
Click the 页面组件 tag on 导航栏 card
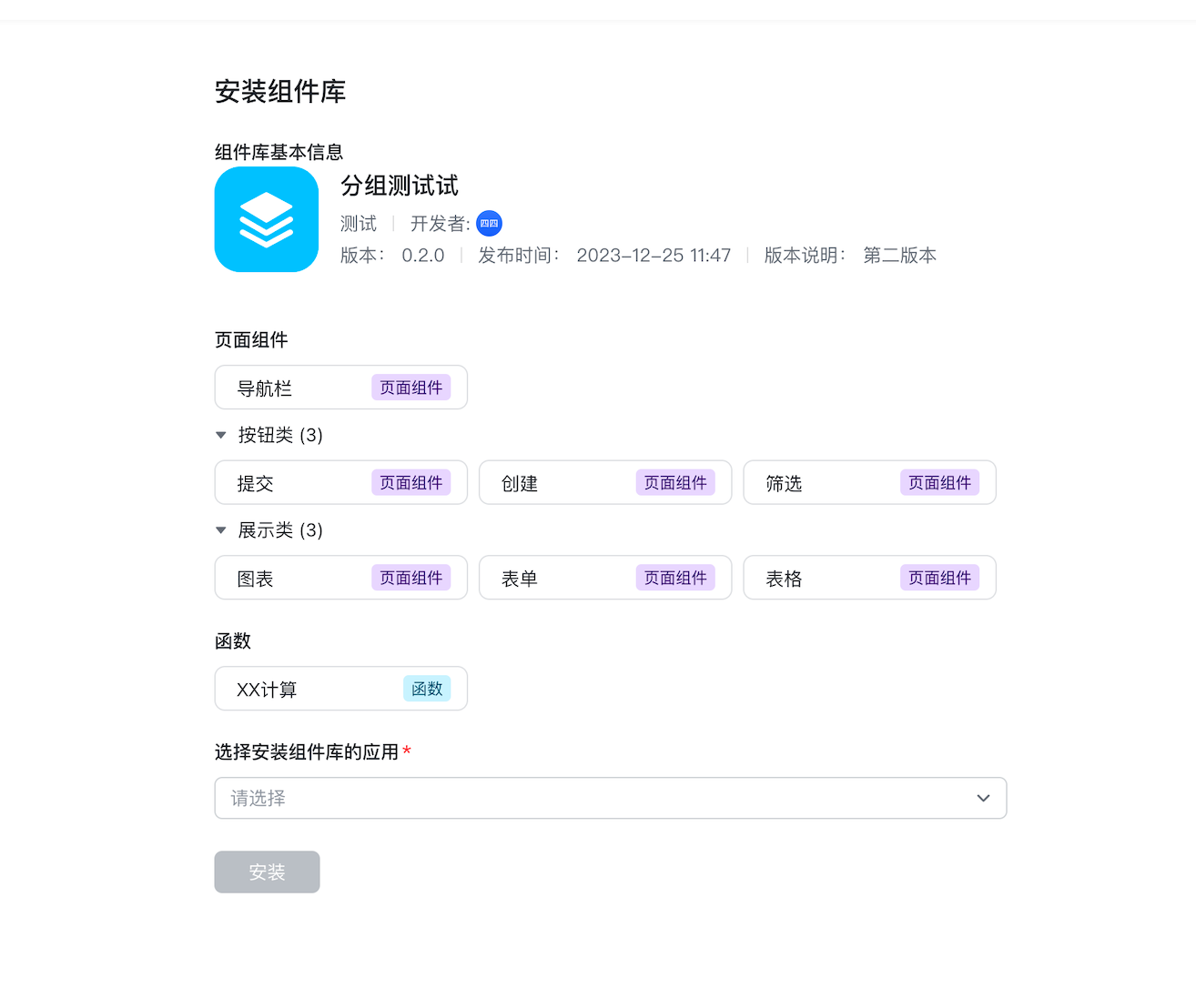pyautogui.click(x=411, y=388)
